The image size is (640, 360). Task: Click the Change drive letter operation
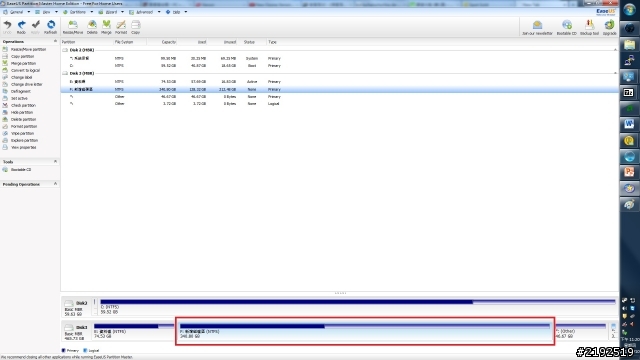(27, 84)
